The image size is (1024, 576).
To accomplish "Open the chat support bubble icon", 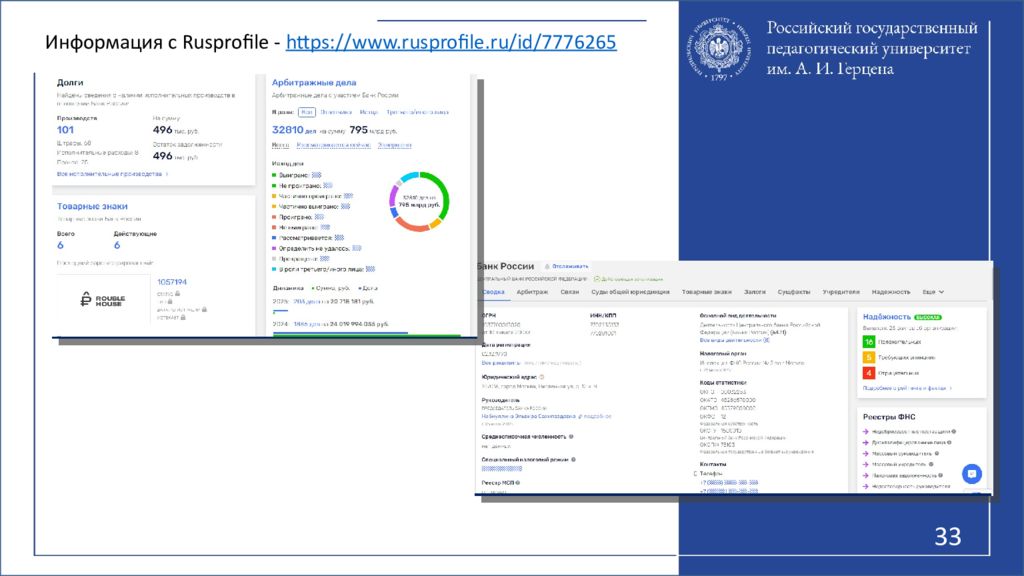I will pos(972,473).
